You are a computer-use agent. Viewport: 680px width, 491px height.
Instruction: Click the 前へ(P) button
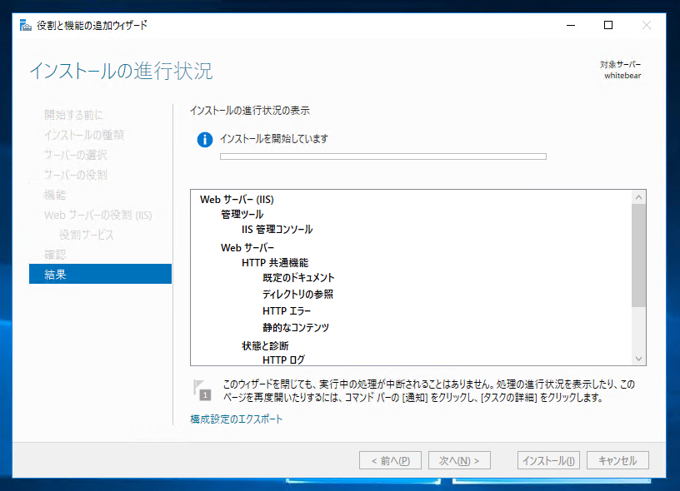390,460
